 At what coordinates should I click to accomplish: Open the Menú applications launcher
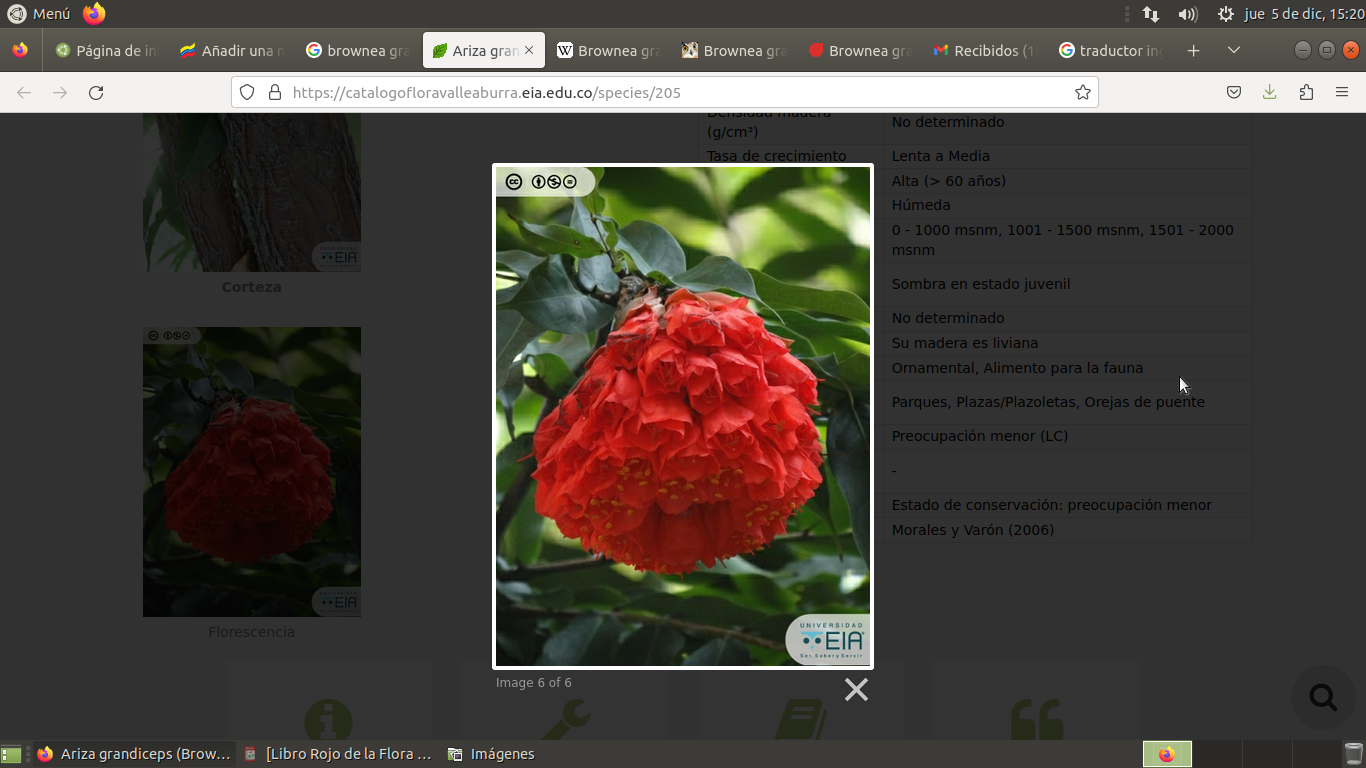(40, 14)
